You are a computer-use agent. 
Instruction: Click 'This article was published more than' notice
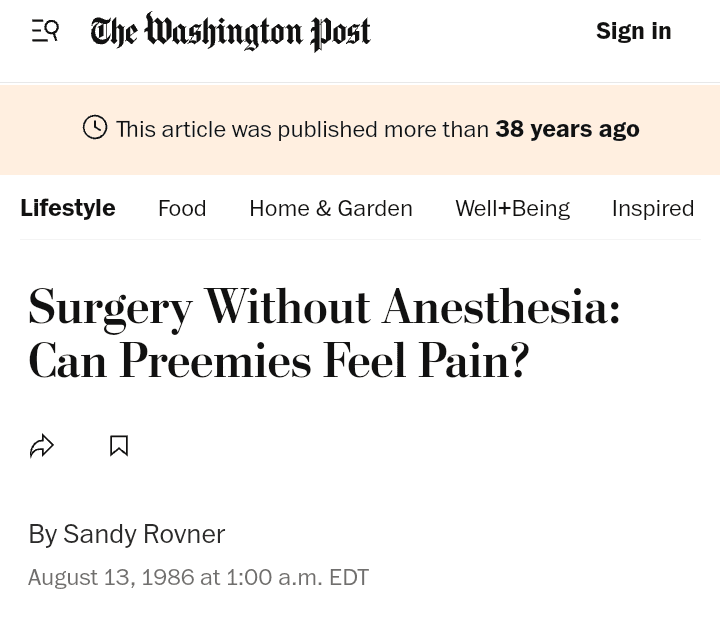[302, 129]
